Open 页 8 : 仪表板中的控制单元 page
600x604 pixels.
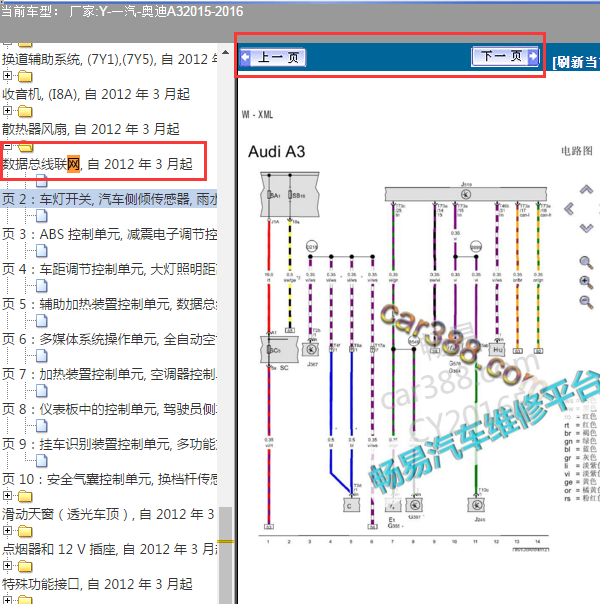pos(109,409)
